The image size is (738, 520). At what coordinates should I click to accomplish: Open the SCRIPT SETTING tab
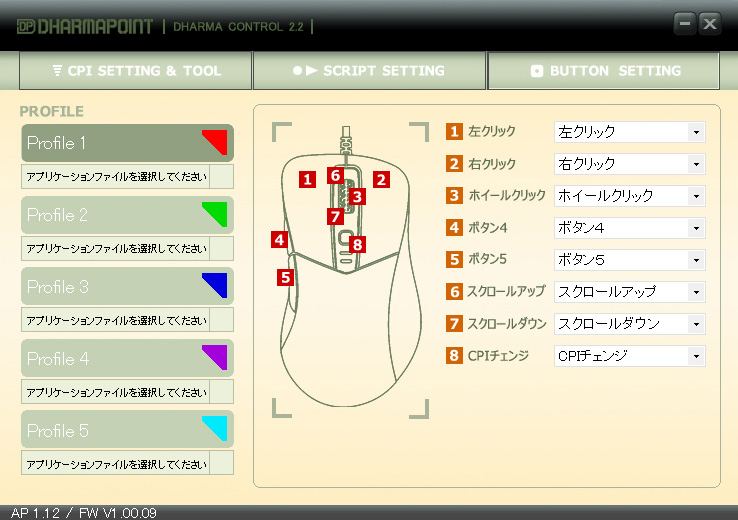pos(369,71)
